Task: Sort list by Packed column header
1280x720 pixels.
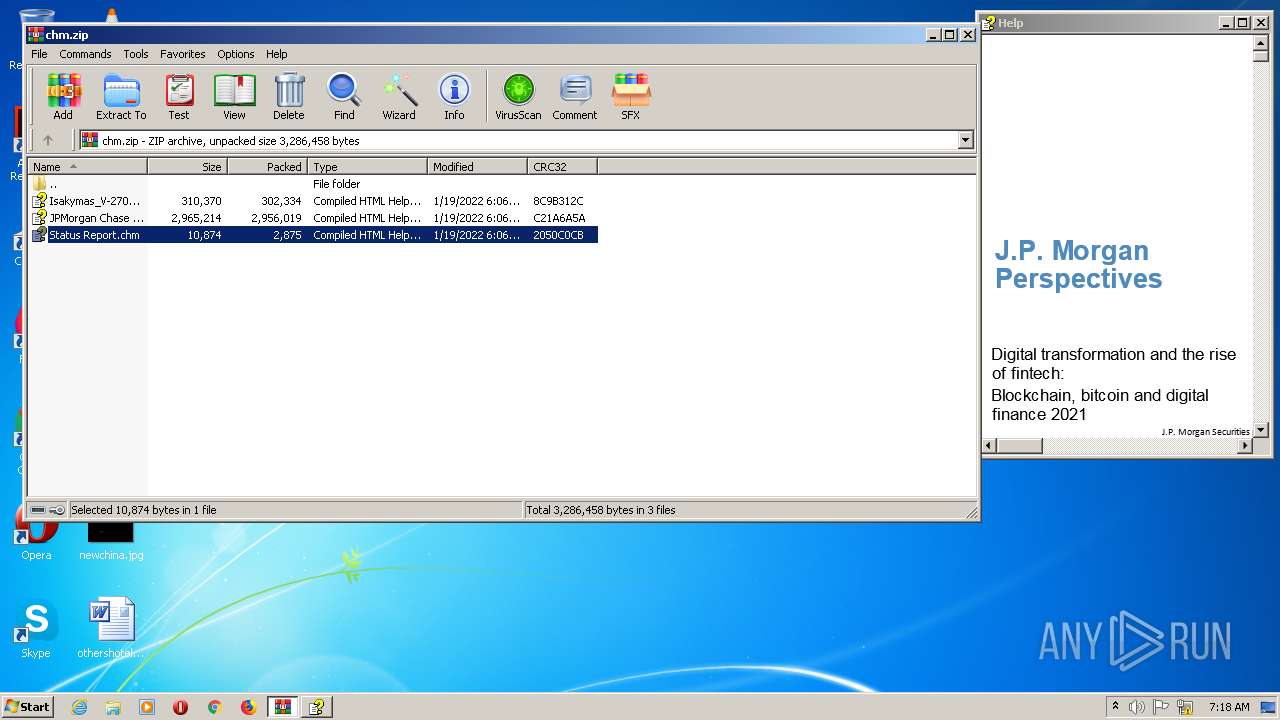Action: click(268, 167)
